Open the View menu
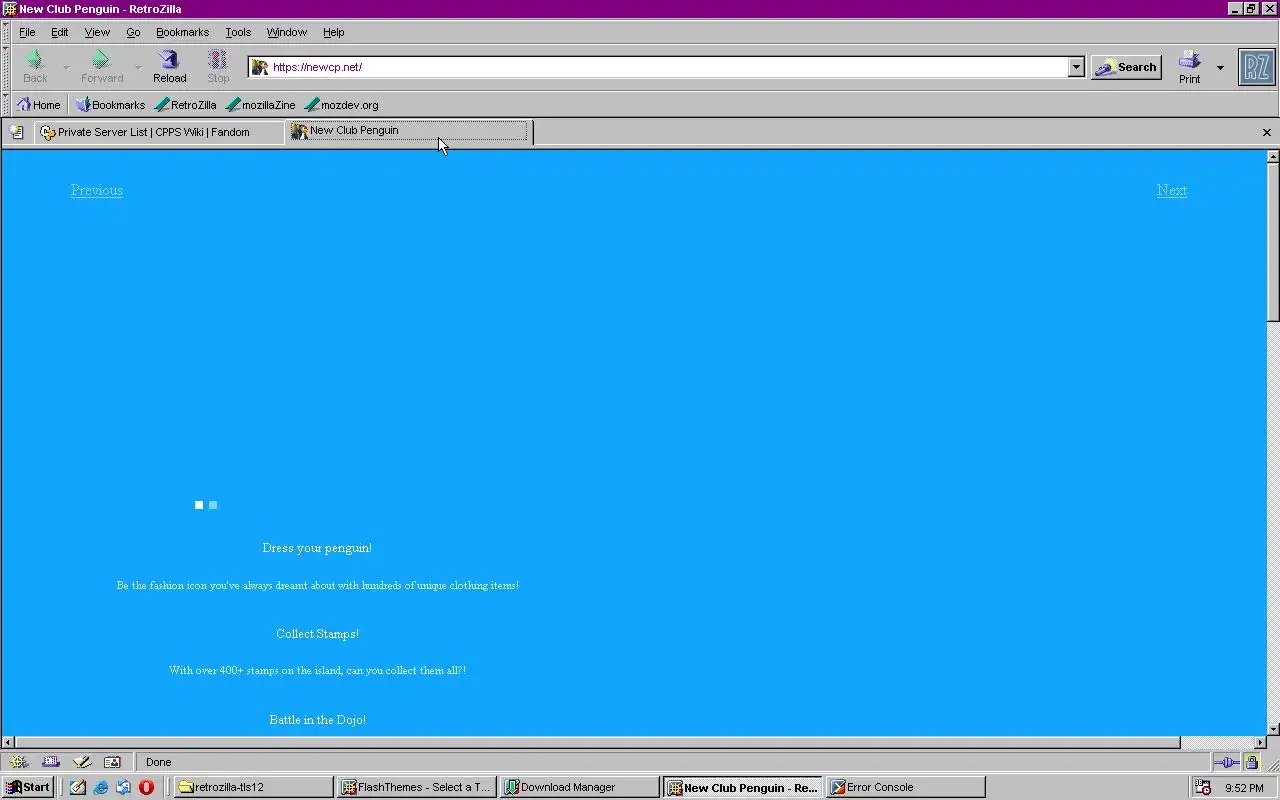1280x800 pixels. tap(97, 32)
